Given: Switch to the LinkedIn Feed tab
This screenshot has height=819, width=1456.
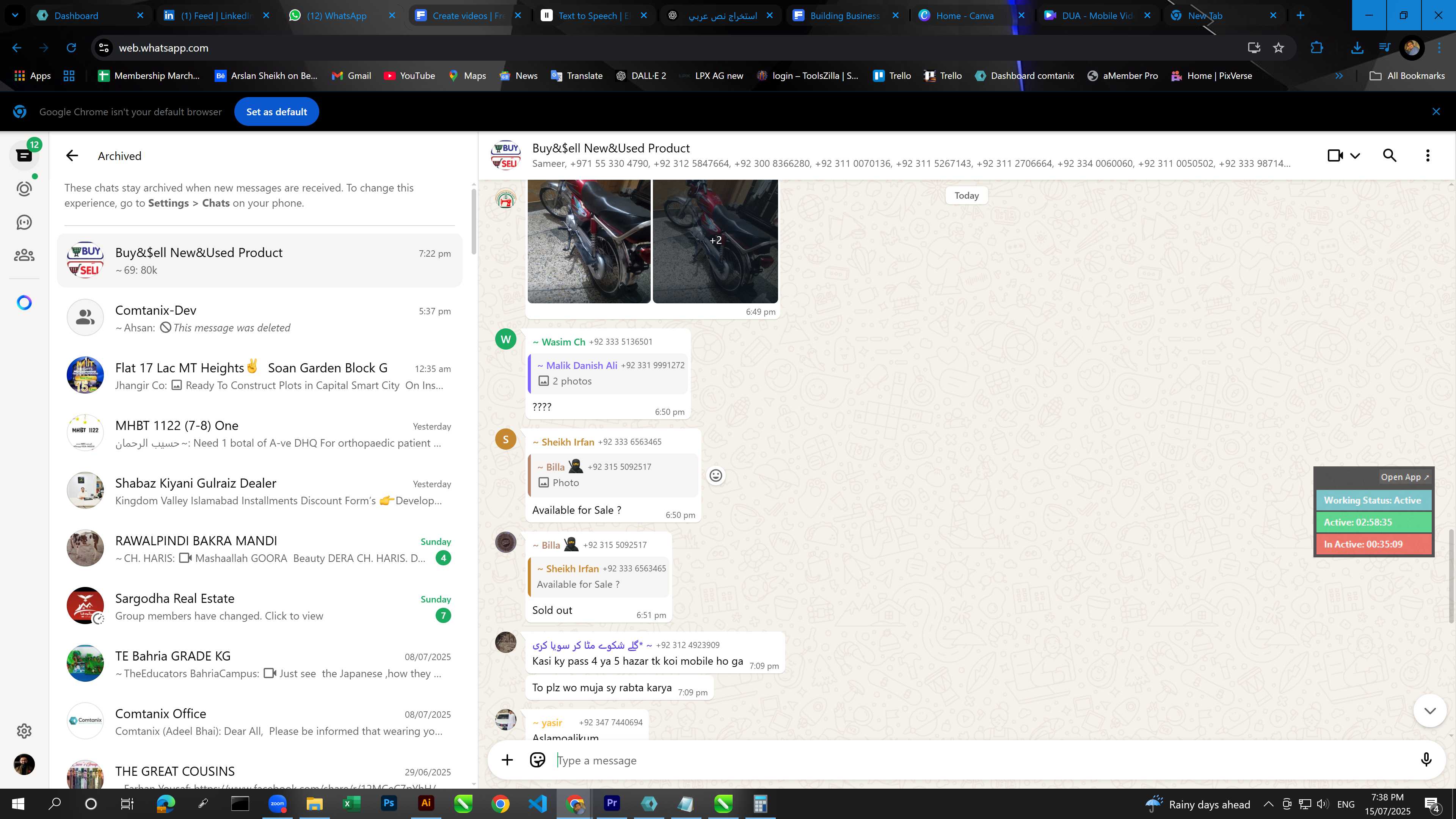Looking at the screenshot, I should click(x=217, y=16).
